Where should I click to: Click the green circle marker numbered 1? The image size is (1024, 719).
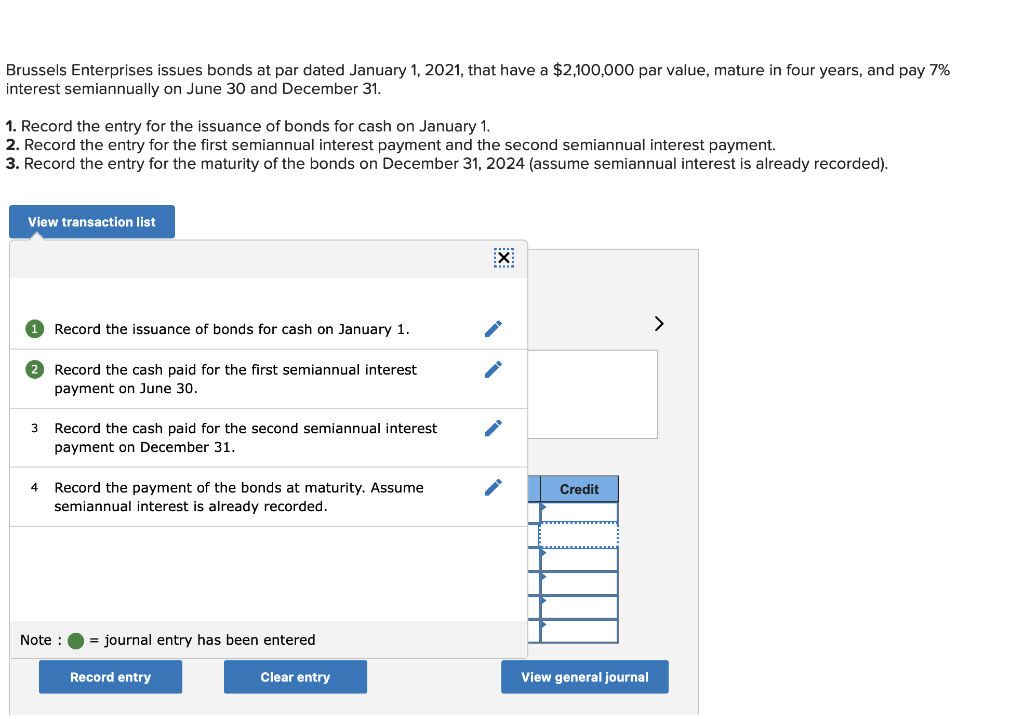pos(35,328)
